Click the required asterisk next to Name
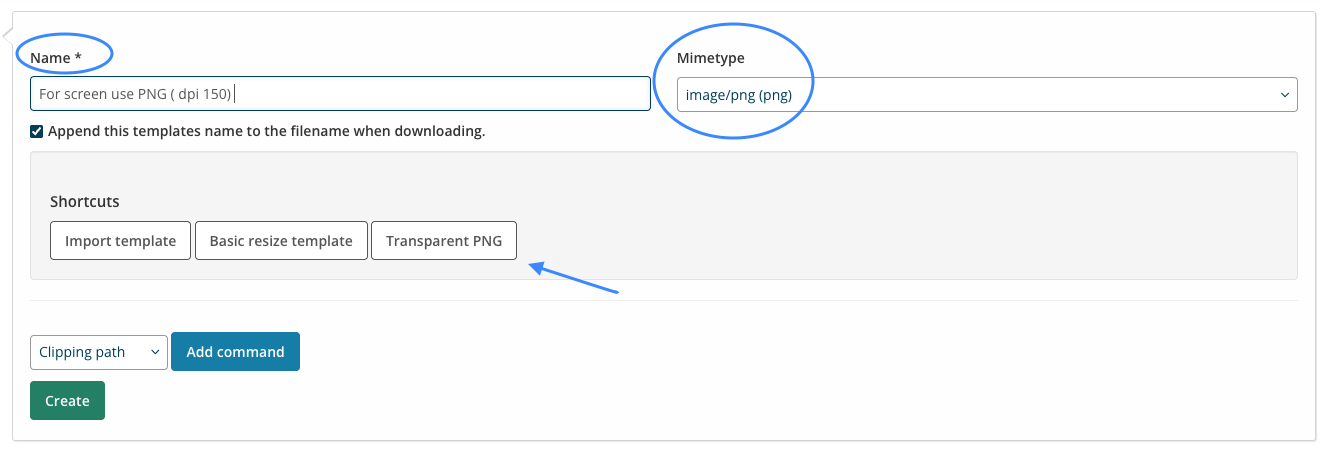The height and width of the screenshot is (466, 1320). 77,57
